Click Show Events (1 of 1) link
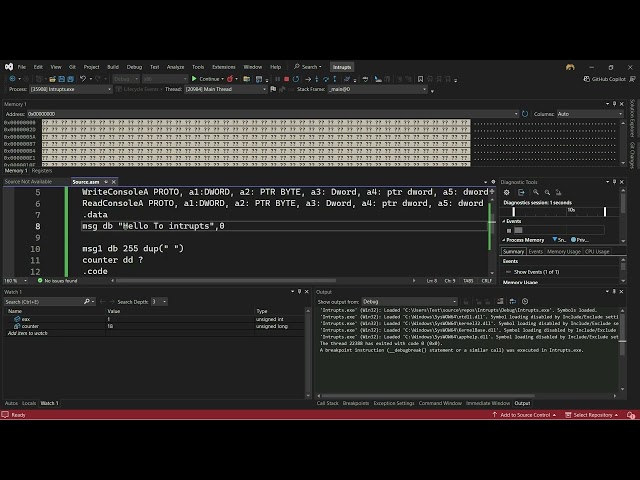Screen dimensions: 640x480 click(536, 272)
